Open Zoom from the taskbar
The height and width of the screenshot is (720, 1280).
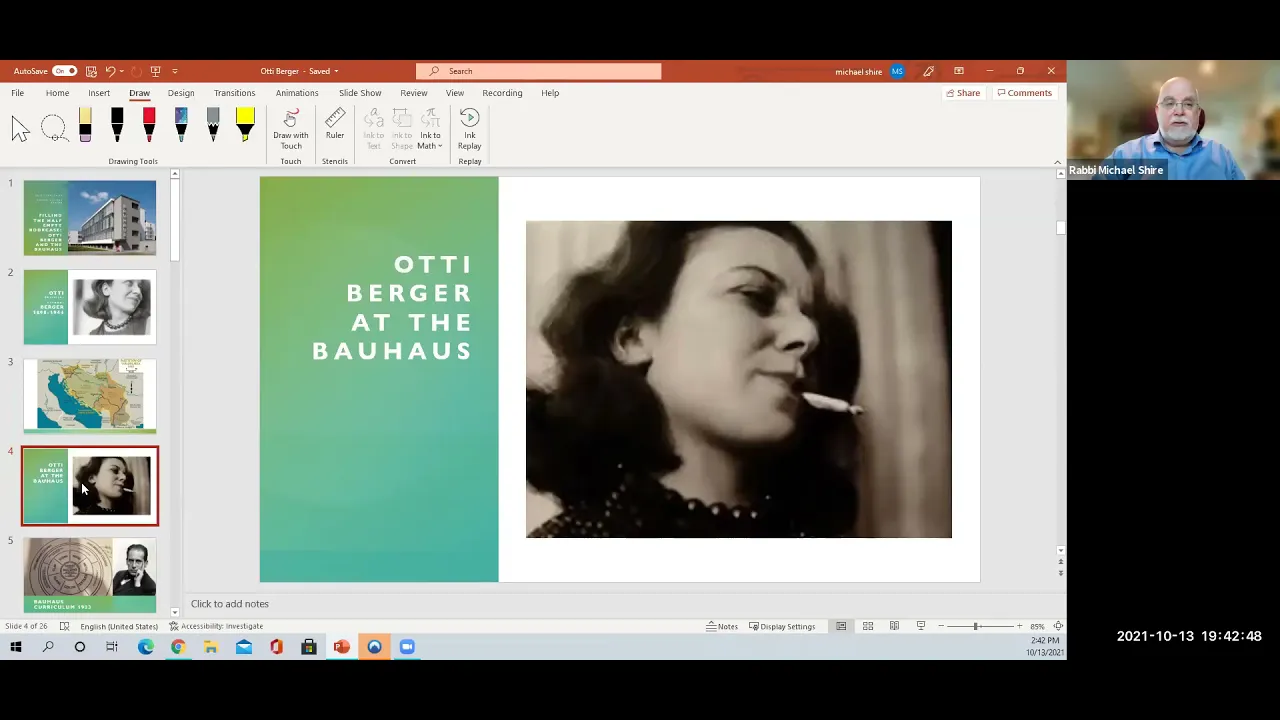pos(407,647)
